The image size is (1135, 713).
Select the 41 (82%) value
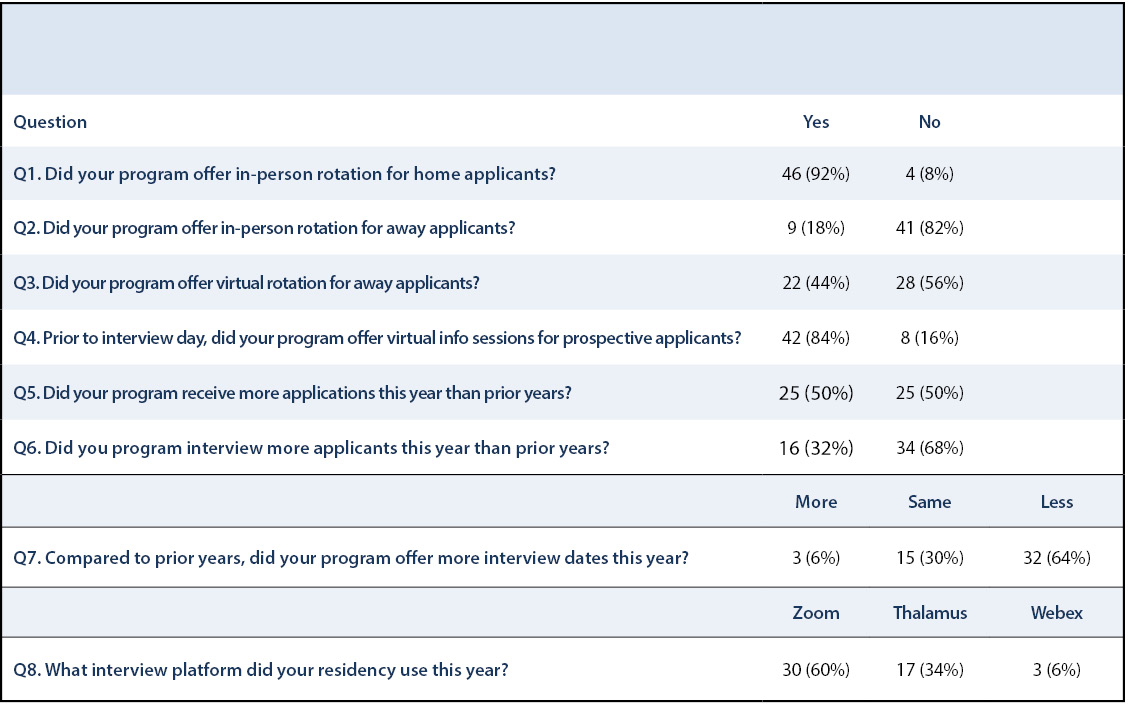pyautogui.click(x=929, y=228)
